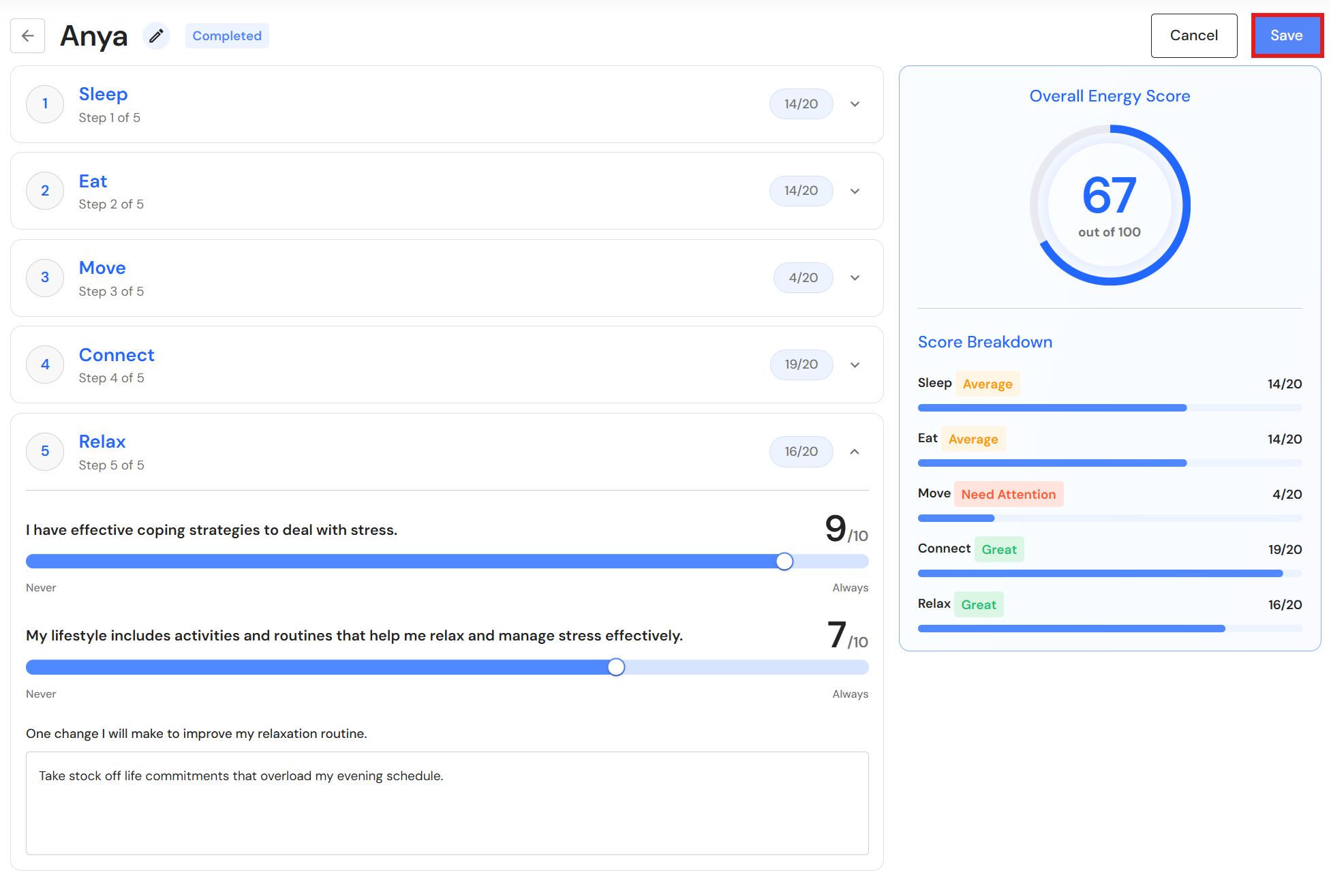Viewport: 1331px width, 896px height.
Task: Click the Cancel button
Action: 1194,35
